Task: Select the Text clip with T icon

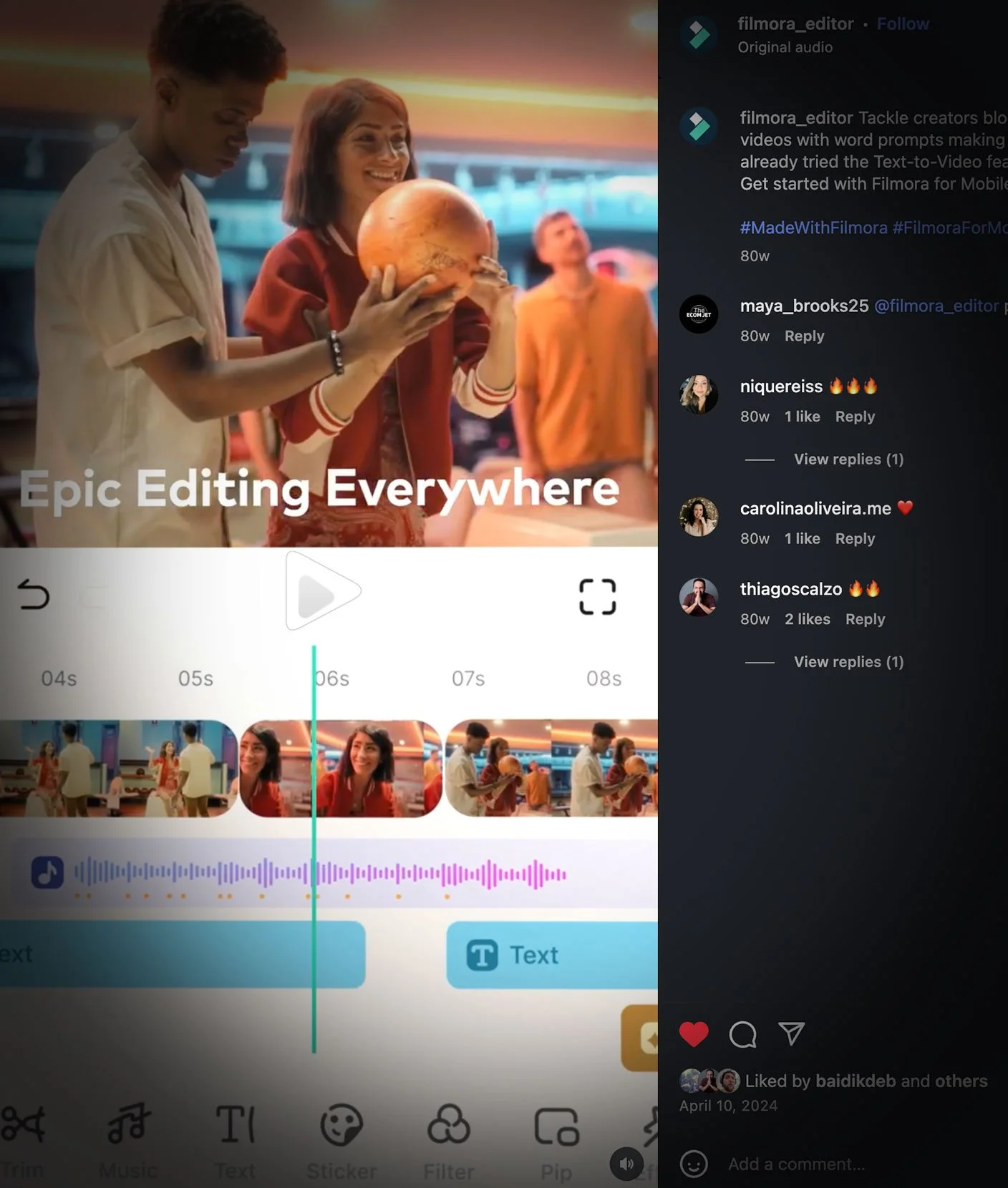Action: point(552,955)
